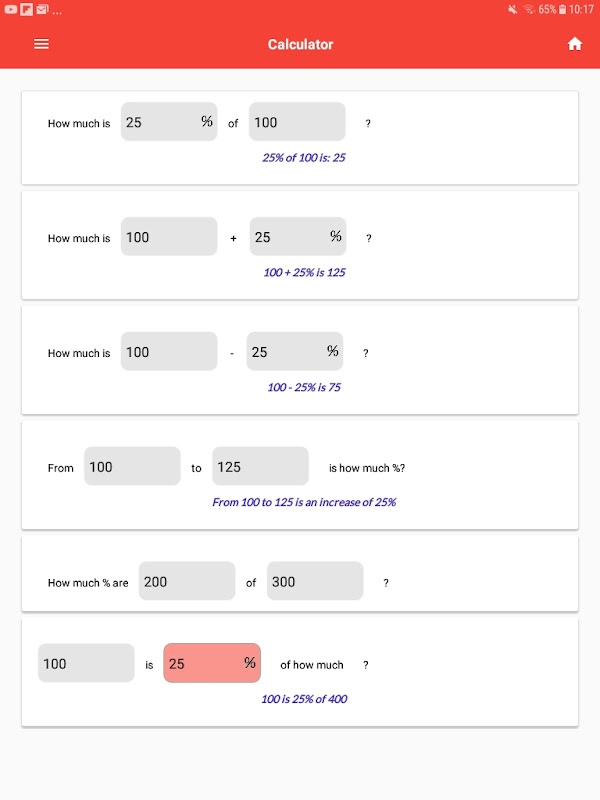
Task: Tap the muted sound status icon
Action: tap(512, 9)
